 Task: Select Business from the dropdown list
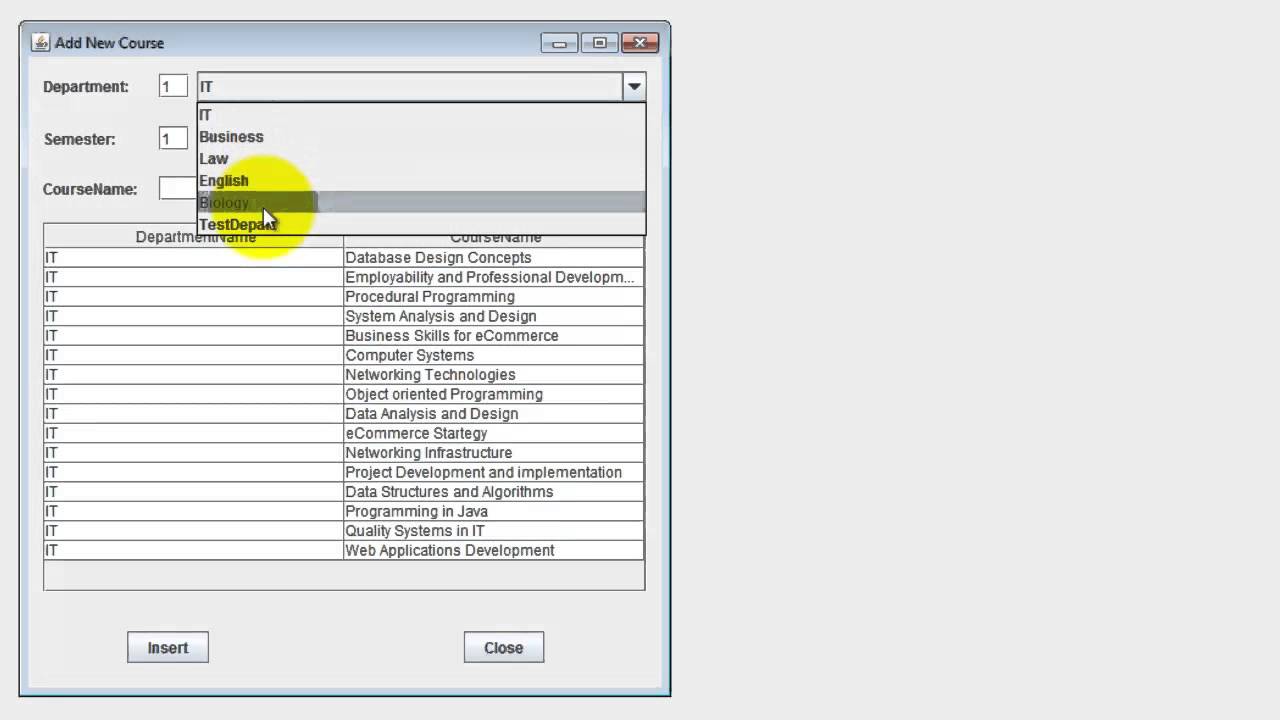(x=421, y=137)
